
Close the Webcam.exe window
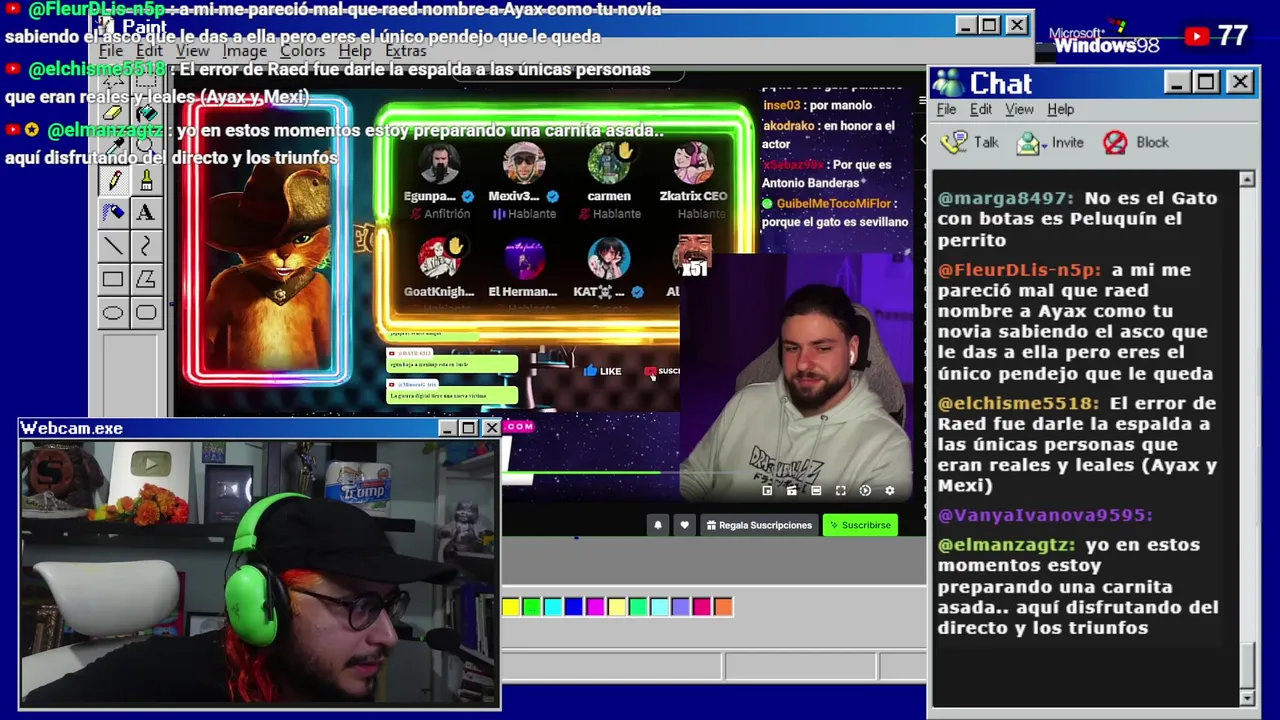click(491, 428)
